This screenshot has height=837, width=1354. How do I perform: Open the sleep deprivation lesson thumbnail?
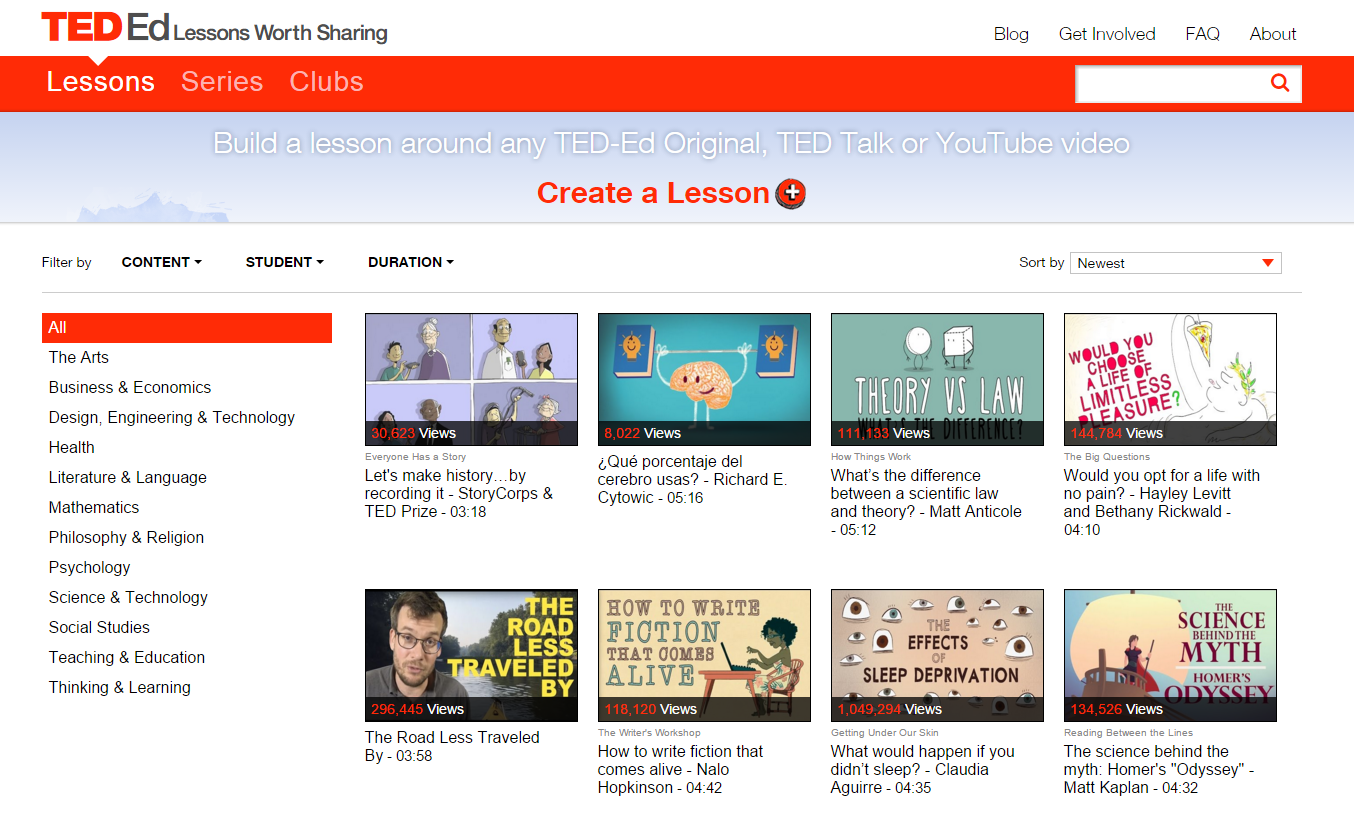click(x=936, y=655)
